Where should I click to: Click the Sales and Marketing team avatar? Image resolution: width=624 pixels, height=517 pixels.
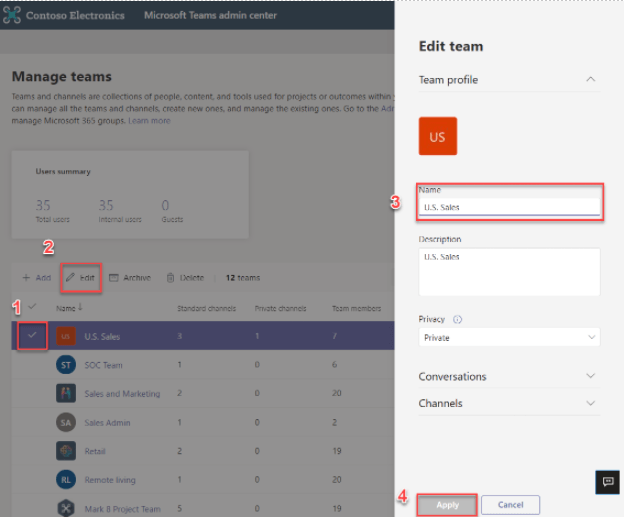[x=66, y=393]
